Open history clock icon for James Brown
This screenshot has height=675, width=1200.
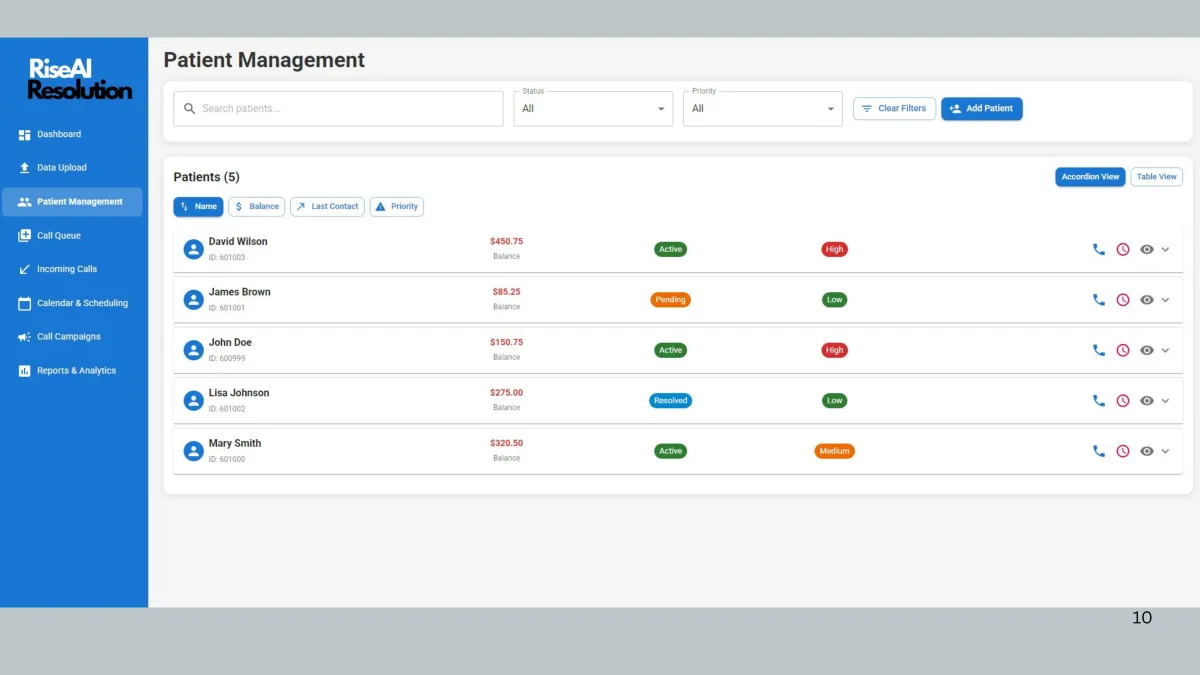pos(1123,300)
